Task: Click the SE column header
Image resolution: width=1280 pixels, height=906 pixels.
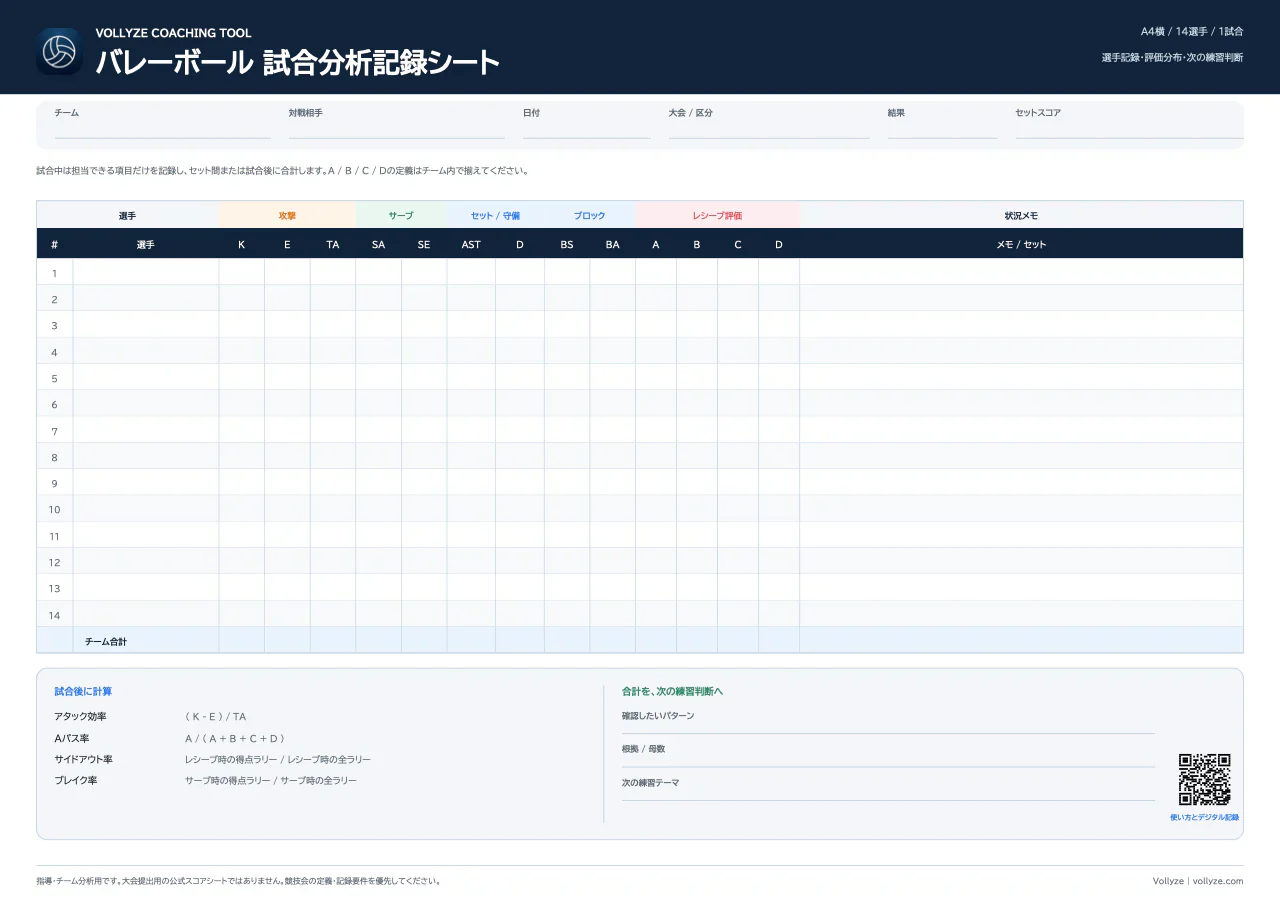Action: [424, 244]
